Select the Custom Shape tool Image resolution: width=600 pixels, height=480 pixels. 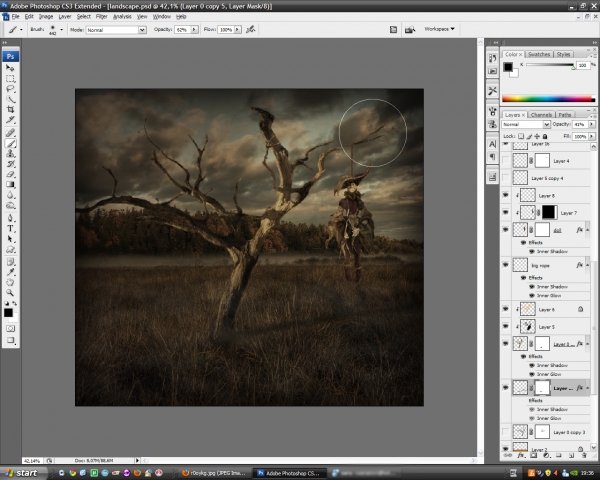pos(10,250)
